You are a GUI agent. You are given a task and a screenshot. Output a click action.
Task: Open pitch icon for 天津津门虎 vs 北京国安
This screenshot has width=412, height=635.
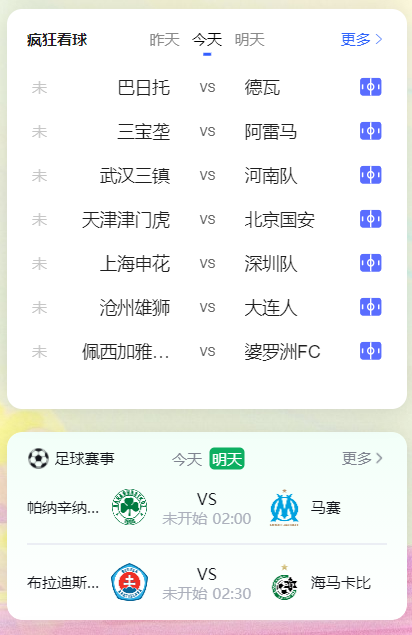click(370, 219)
